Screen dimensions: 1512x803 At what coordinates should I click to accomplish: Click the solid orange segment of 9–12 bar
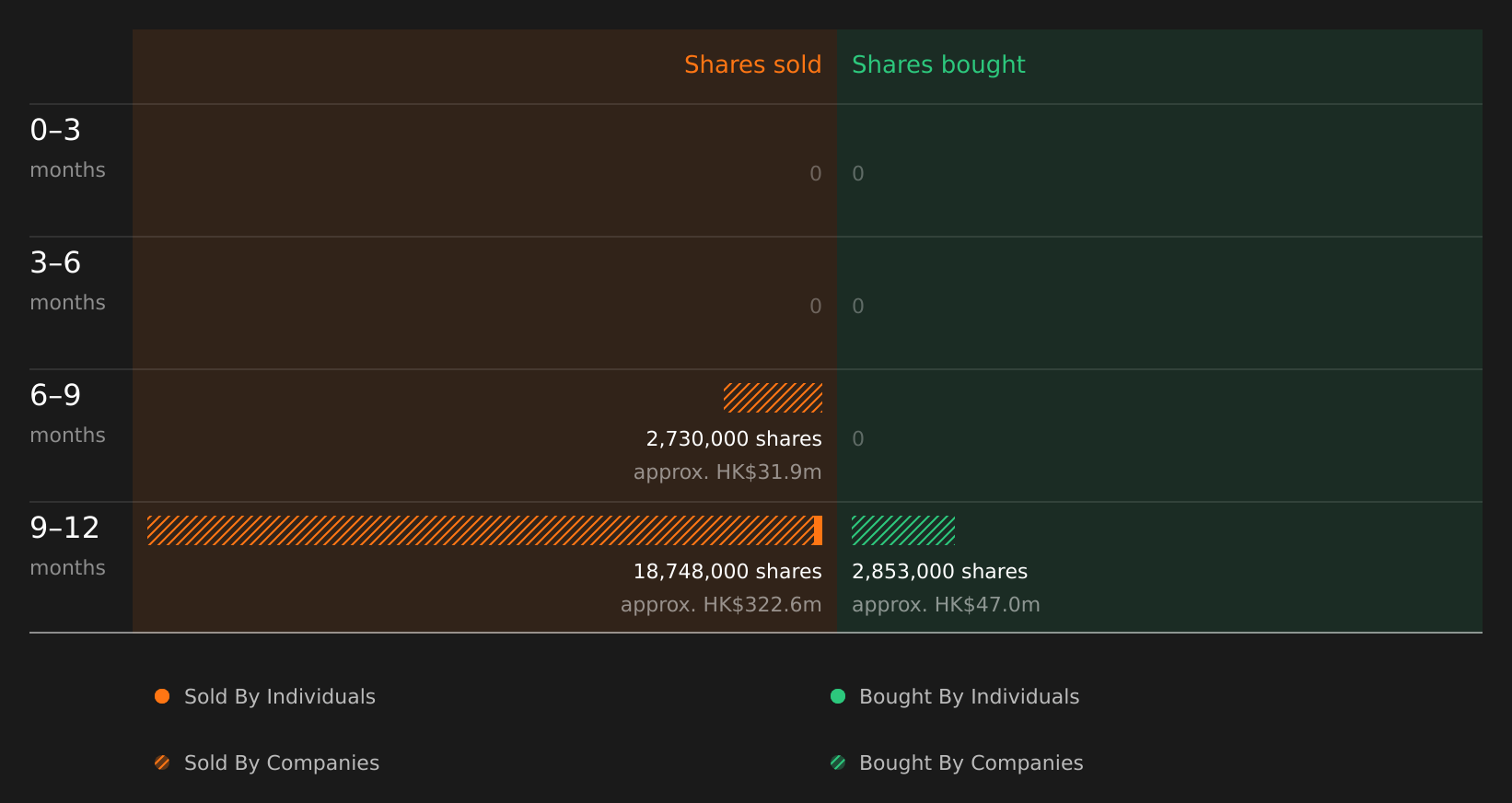click(x=818, y=530)
